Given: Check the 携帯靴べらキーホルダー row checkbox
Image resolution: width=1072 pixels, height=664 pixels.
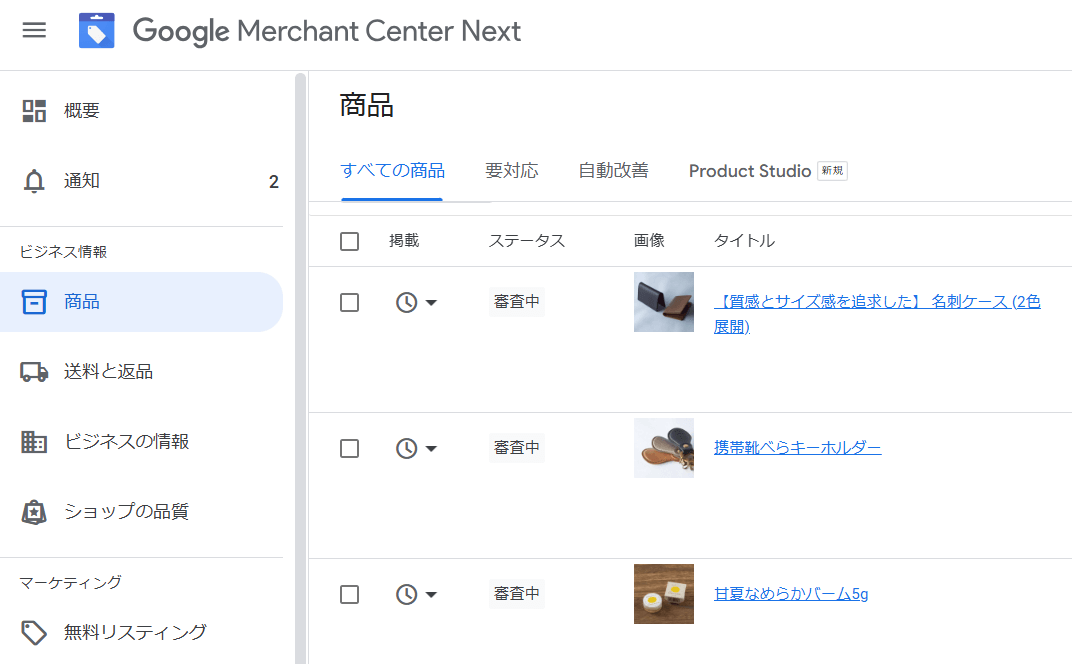Looking at the screenshot, I should click(x=349, y=448).
